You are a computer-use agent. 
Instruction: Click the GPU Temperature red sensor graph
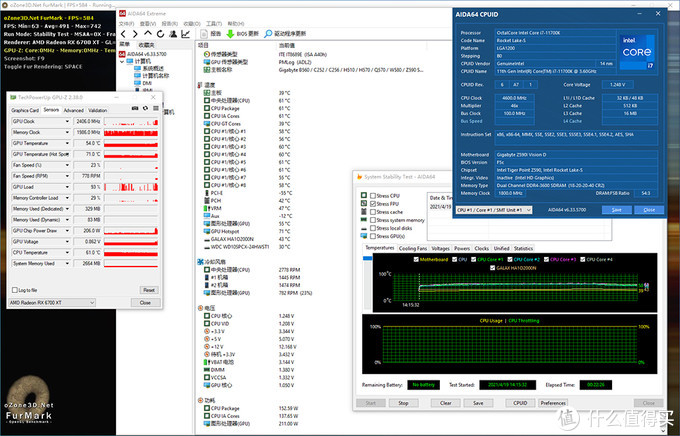point(129,143)
